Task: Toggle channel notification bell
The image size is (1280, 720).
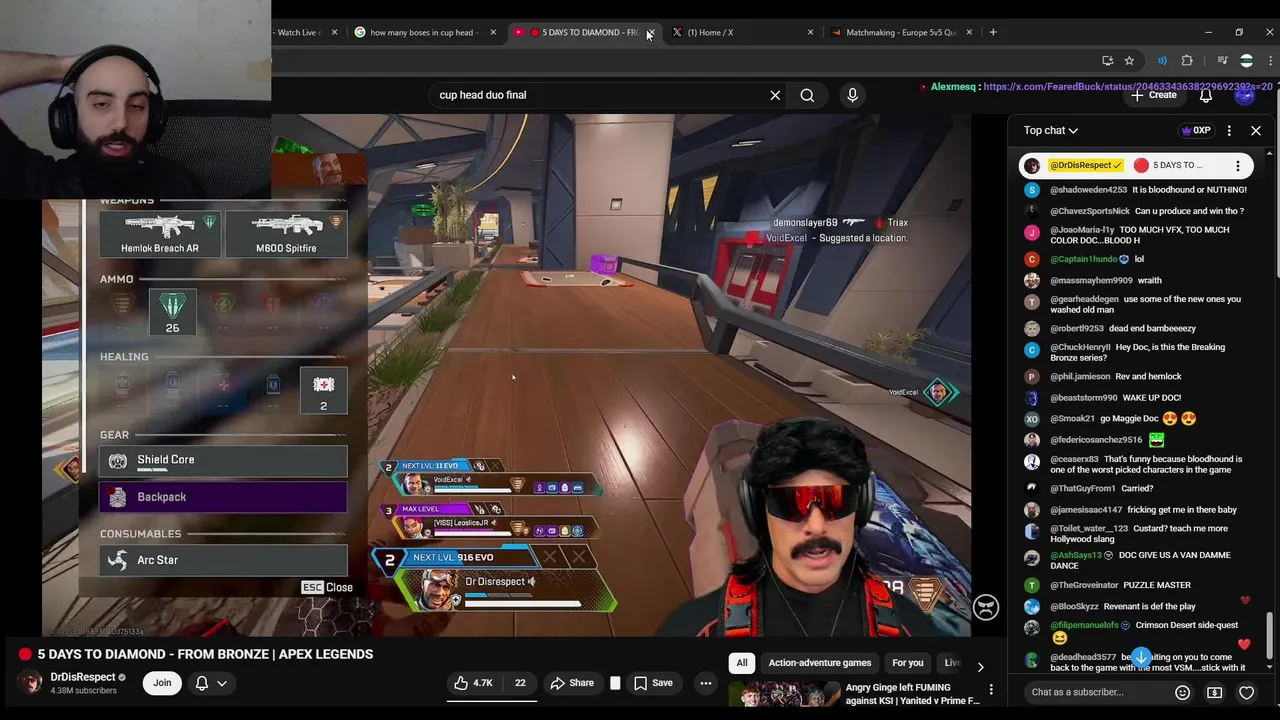Action: [201, 683]
